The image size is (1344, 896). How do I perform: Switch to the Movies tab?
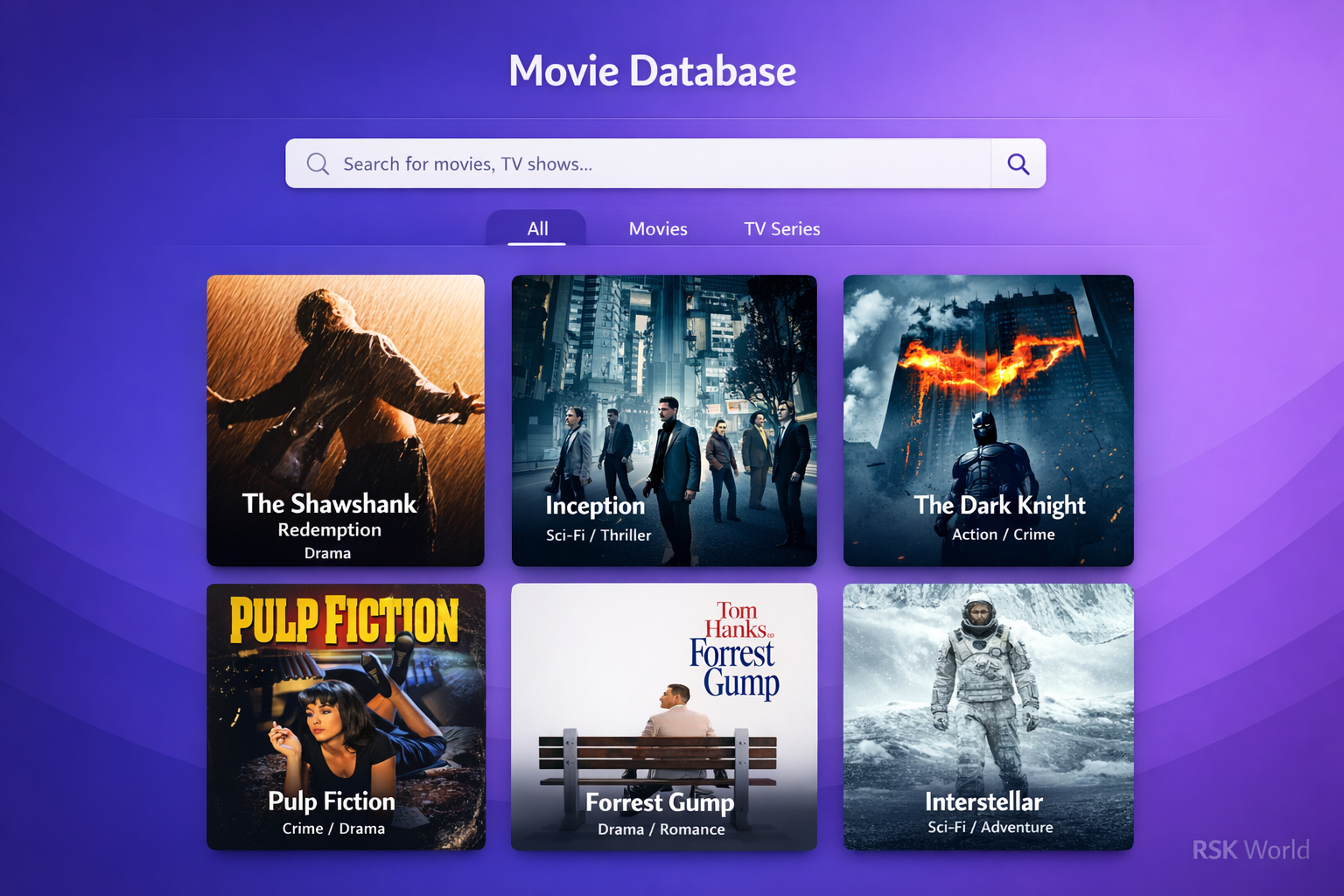click(x=658, y=229)
